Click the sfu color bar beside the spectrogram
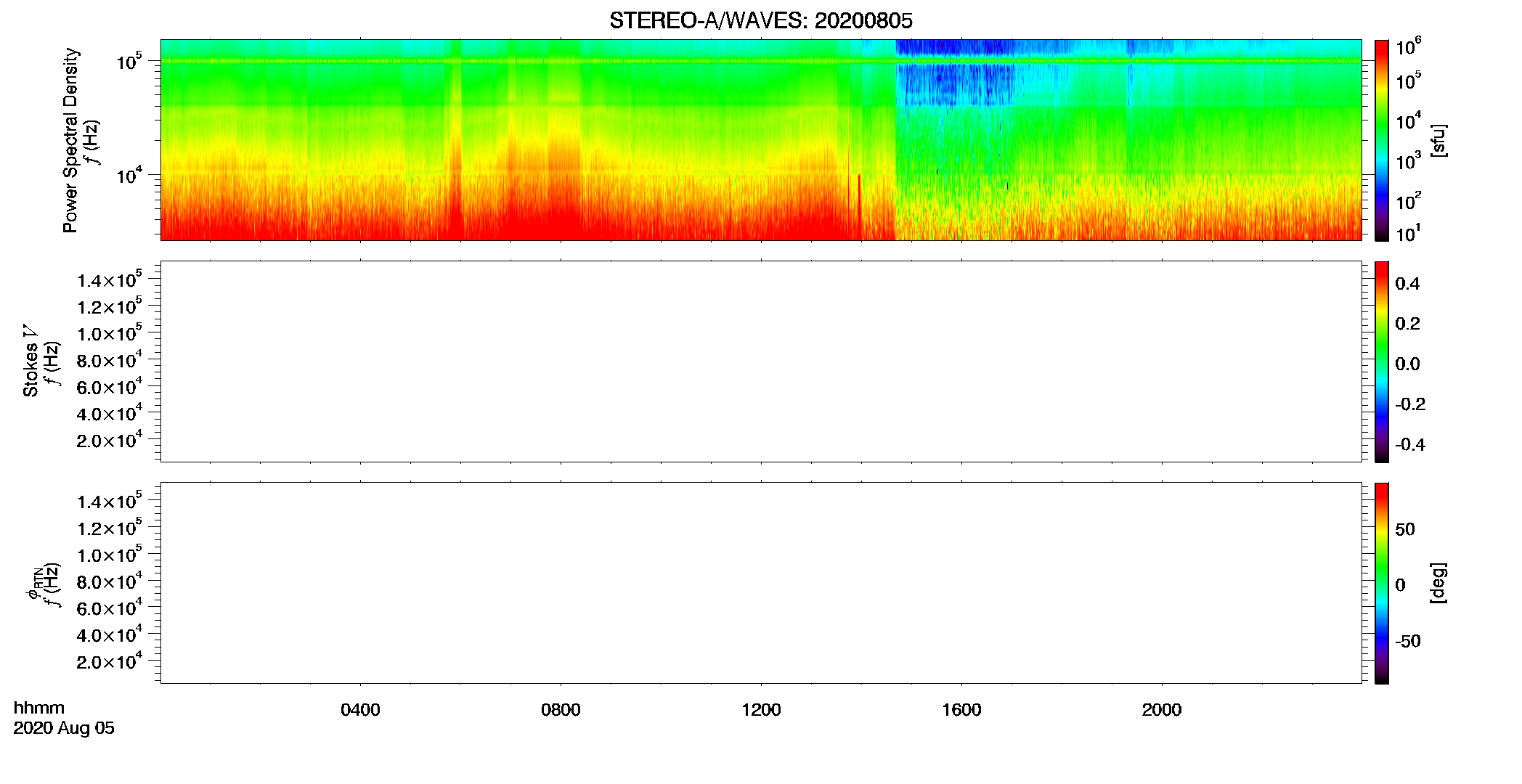 coord(1381,140)
